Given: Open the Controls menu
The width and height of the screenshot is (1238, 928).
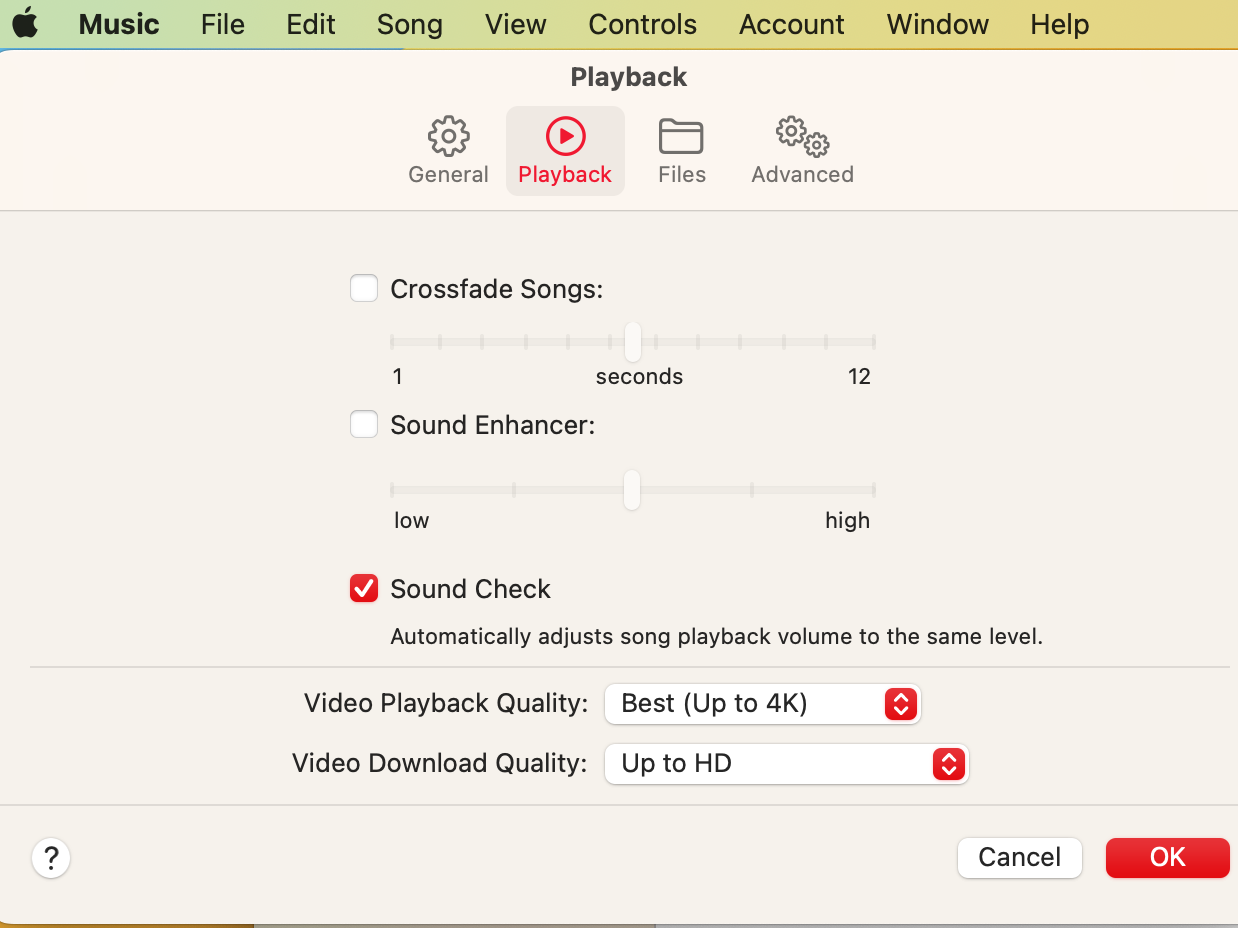Looking at the screenshot, I should pyautogui.click(x=643, y=24).
